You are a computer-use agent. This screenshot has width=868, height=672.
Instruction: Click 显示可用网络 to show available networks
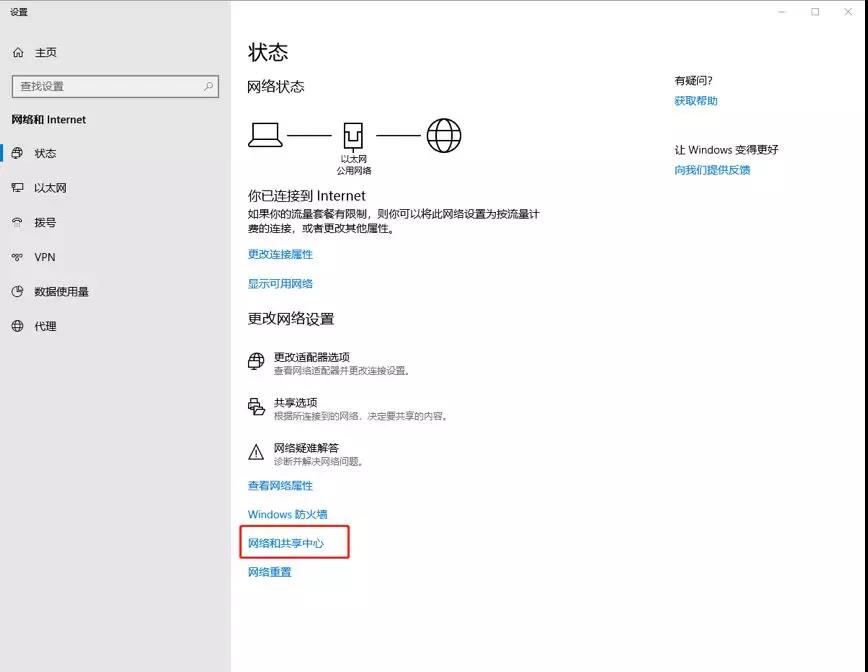point(281,283)
